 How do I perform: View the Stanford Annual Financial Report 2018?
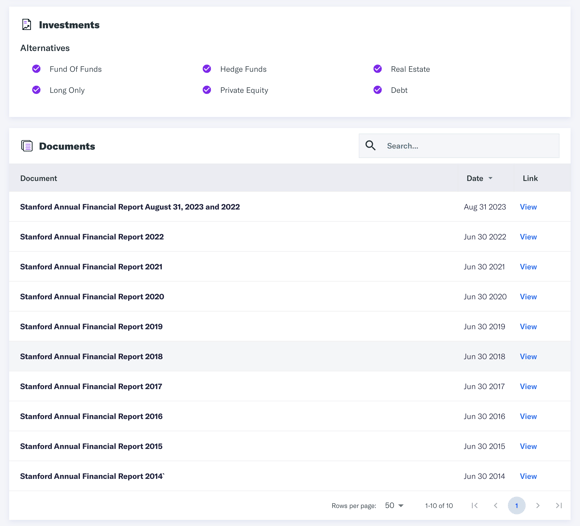point(528,357)
